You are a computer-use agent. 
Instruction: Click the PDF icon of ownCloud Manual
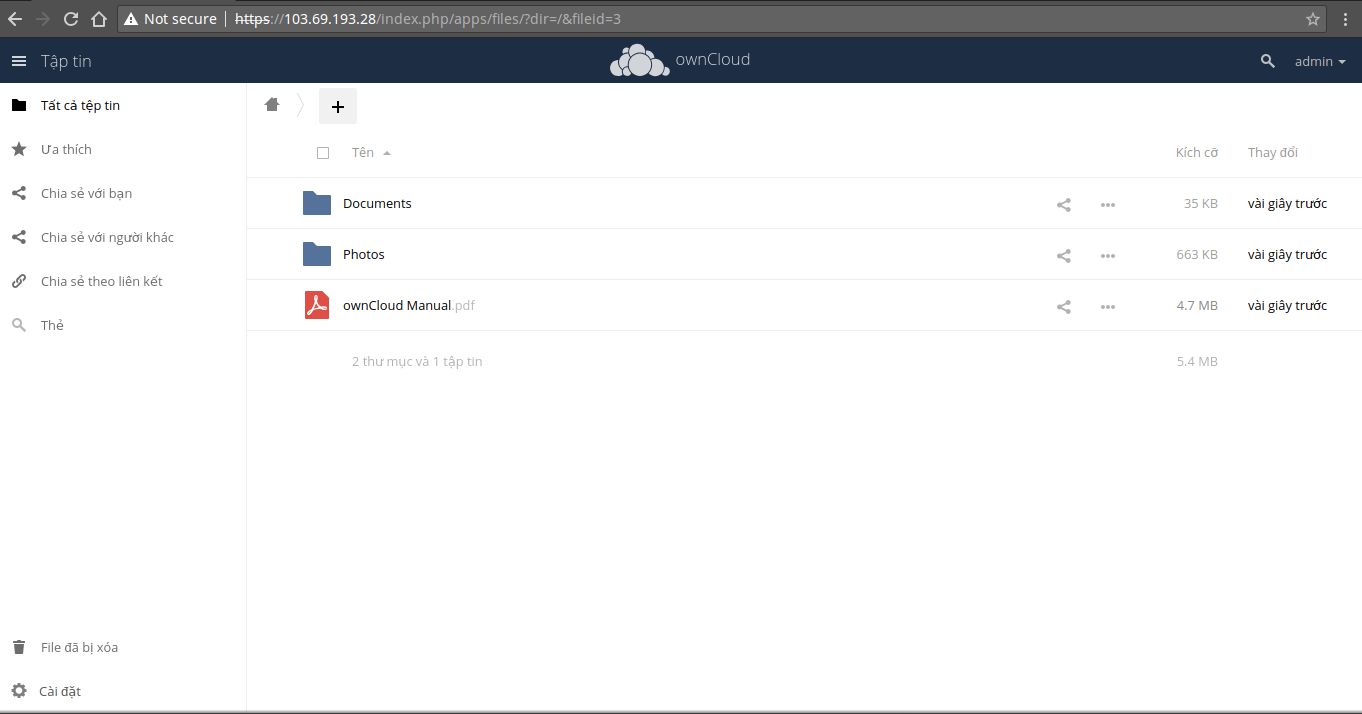click(317, 305)
